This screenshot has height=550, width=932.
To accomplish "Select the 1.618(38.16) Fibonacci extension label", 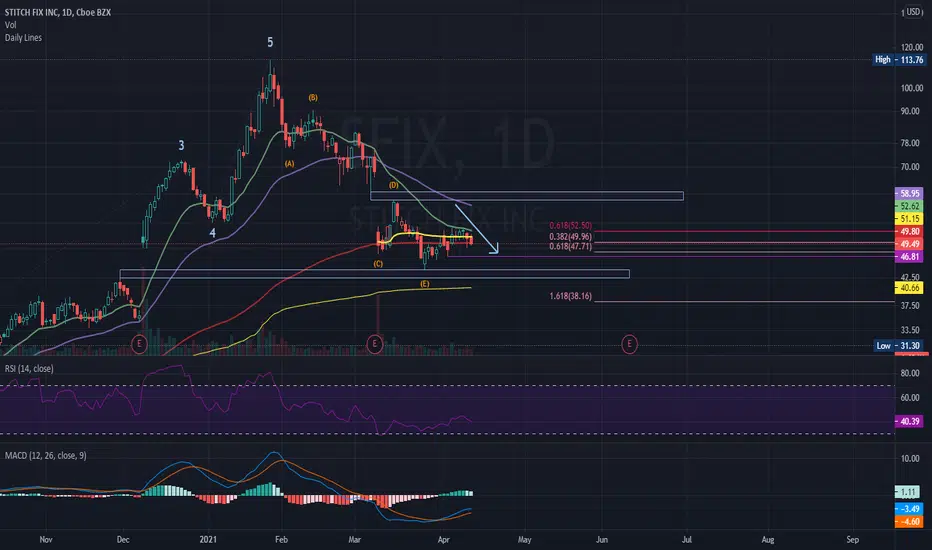I will 571,296.
